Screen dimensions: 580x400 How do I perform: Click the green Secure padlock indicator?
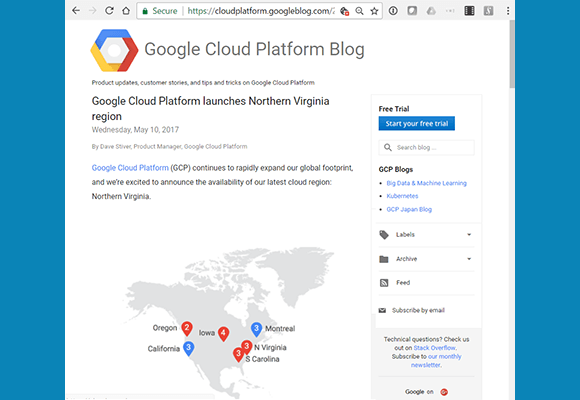(x=145, y=11)
